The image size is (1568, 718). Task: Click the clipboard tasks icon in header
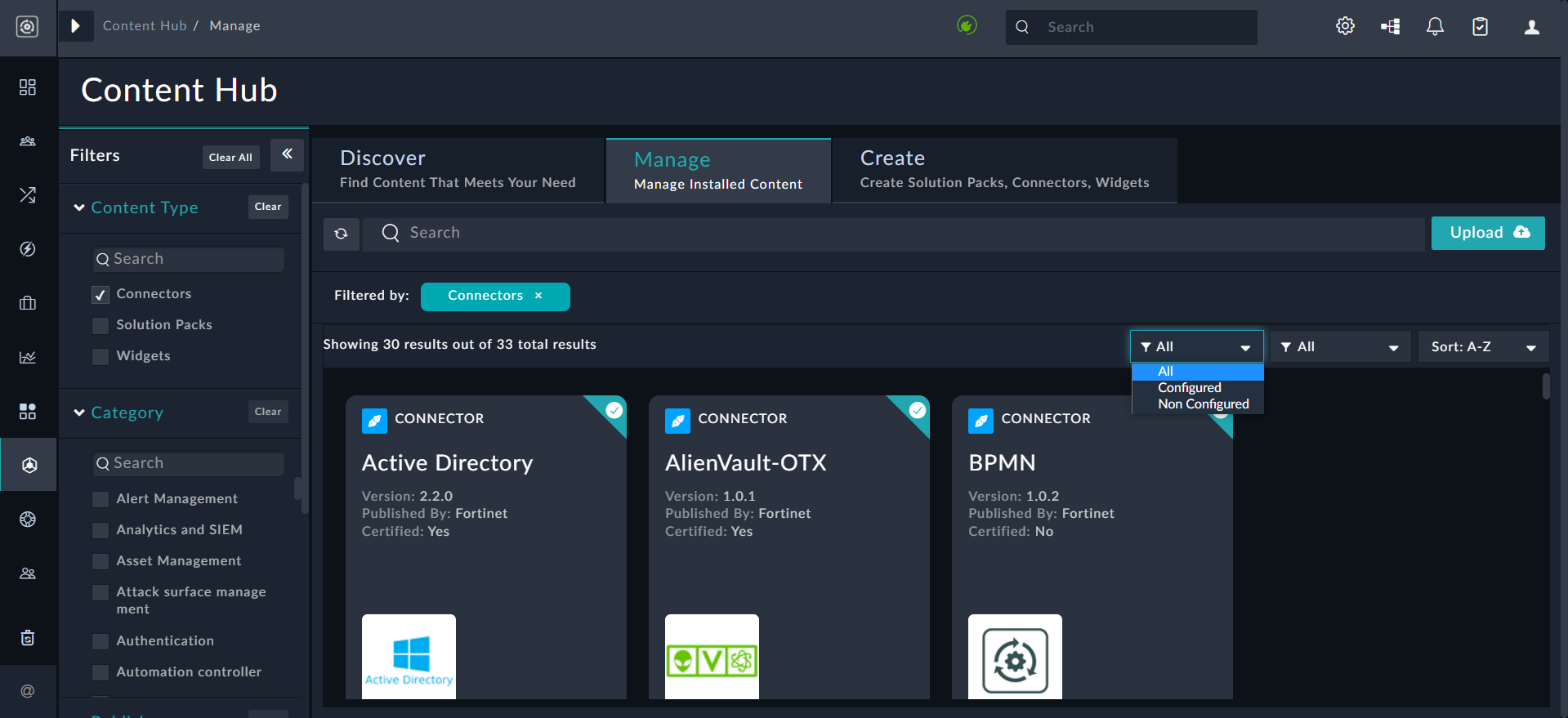point(1480,27)
